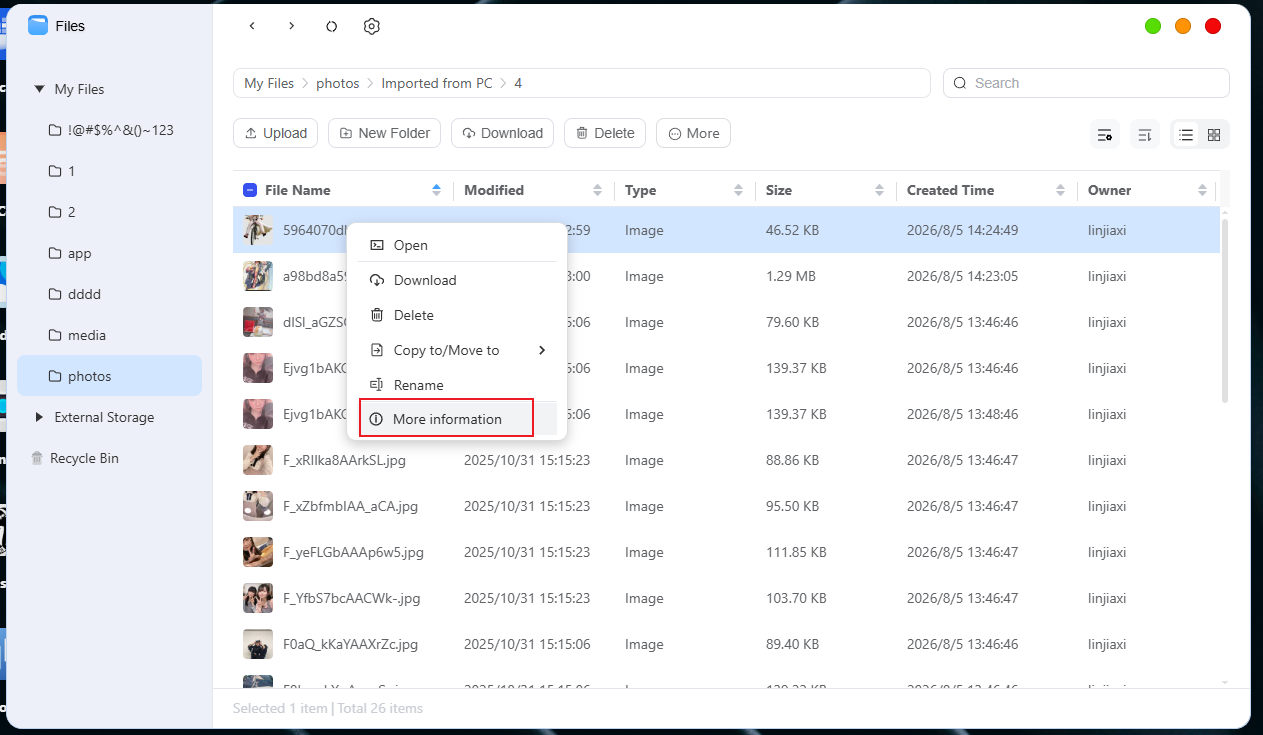Switch to list view
The width and height of the screenshot is (1263, 735).
click(x=1186, y=134)
